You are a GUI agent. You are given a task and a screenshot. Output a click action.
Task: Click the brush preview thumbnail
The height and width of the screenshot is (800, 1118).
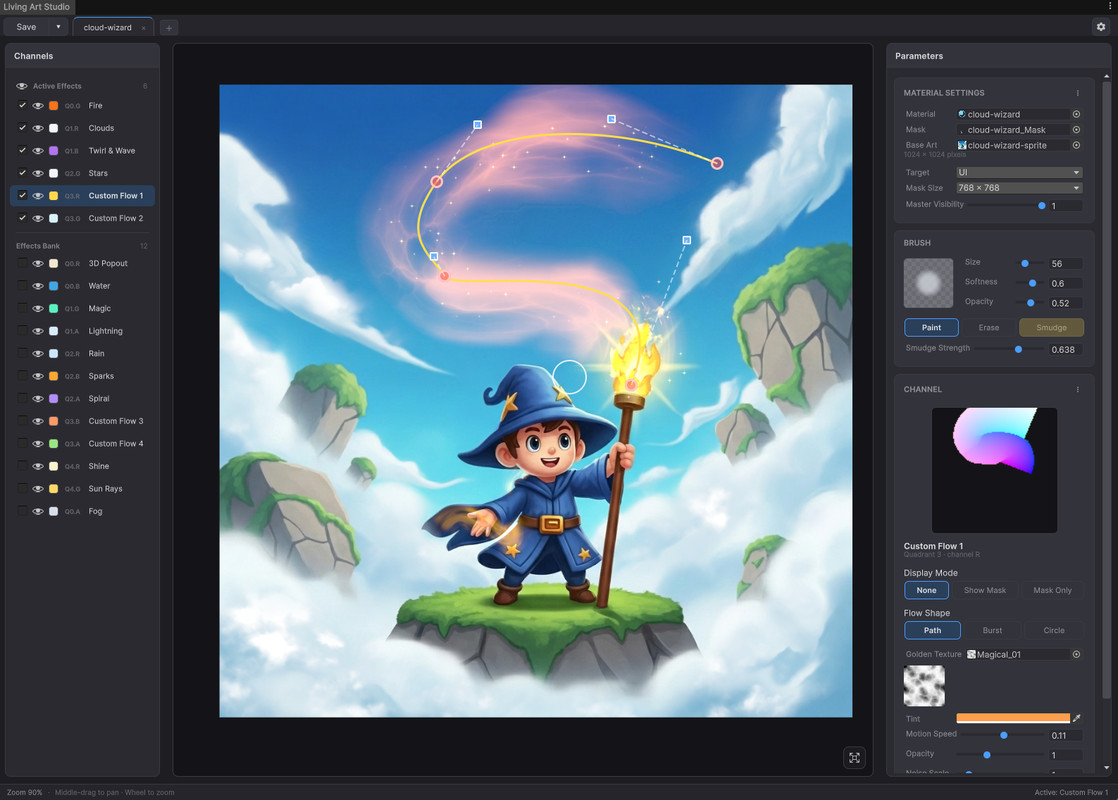coord(928,283)
